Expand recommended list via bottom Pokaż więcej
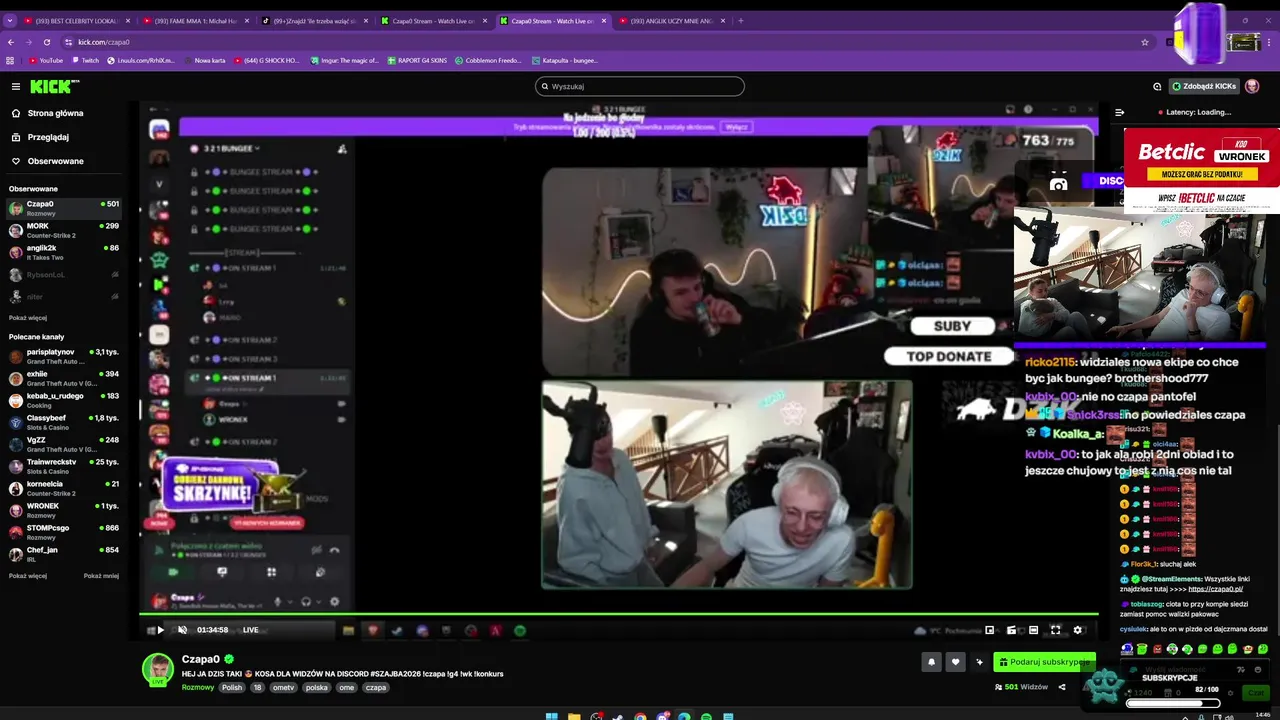This screenshot has width=1280, height=720. click(x=28, y=576)
